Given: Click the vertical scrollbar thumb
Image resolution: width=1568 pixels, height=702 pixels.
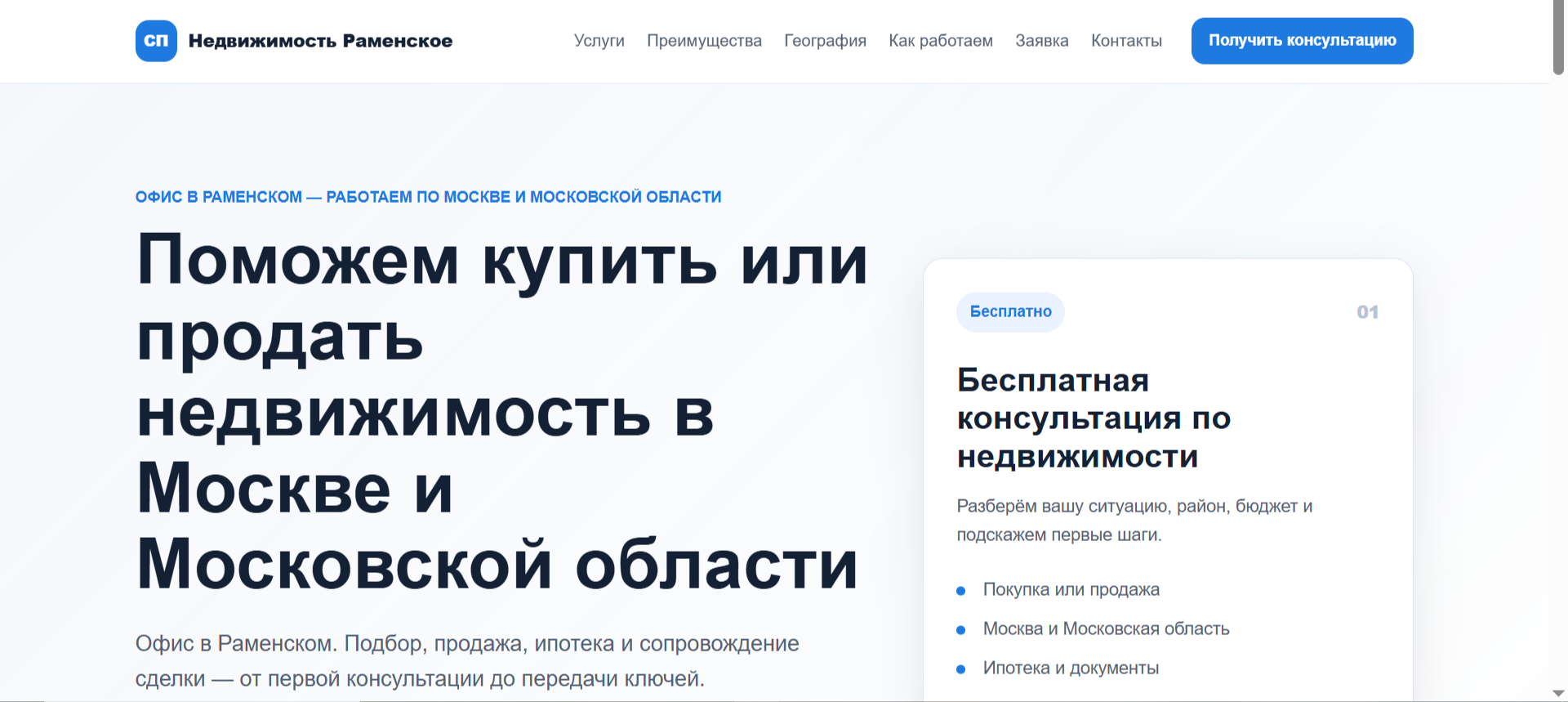Looking at the screenshot, I should [1558, 38].
